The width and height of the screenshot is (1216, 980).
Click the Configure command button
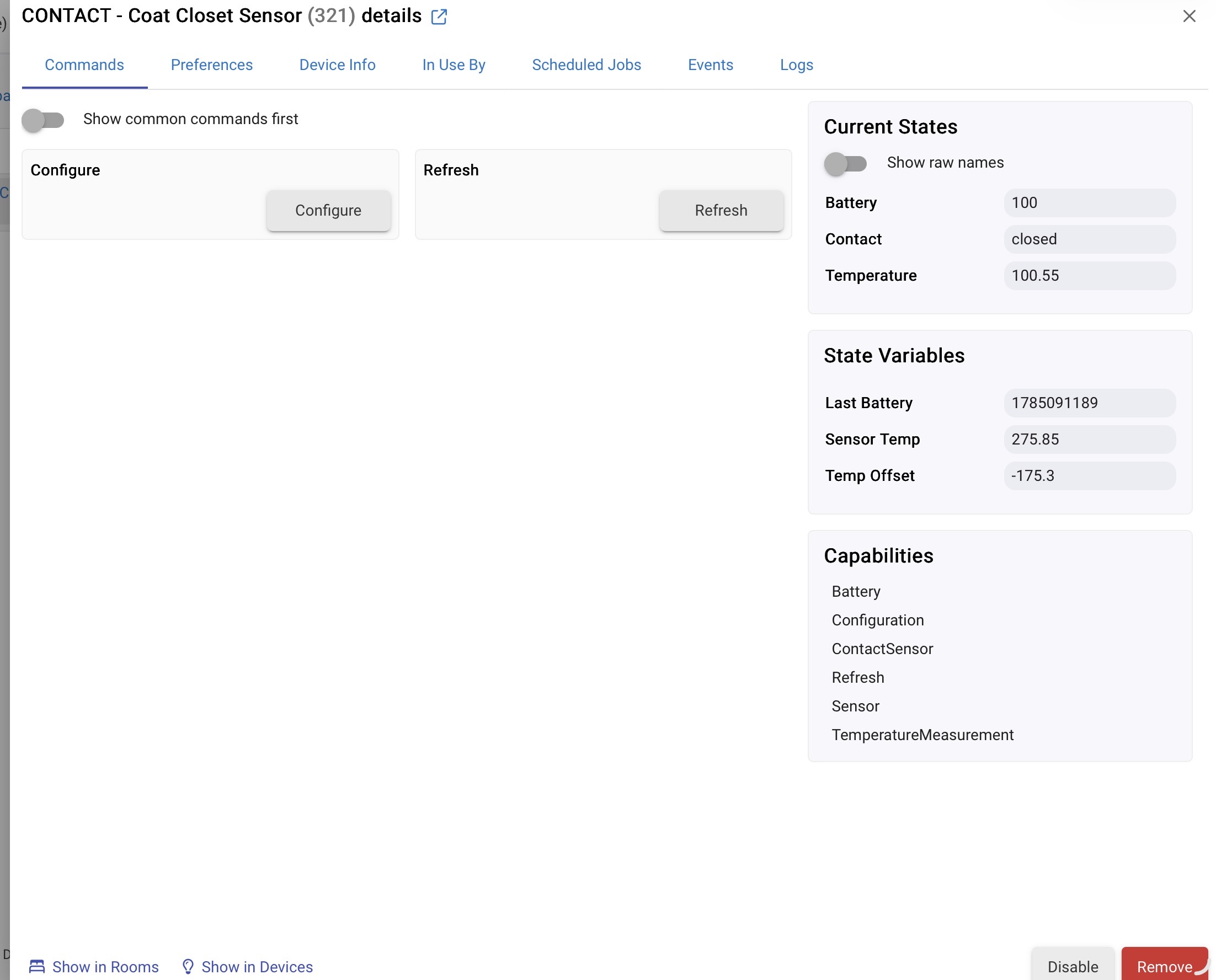tap(328, 211)
